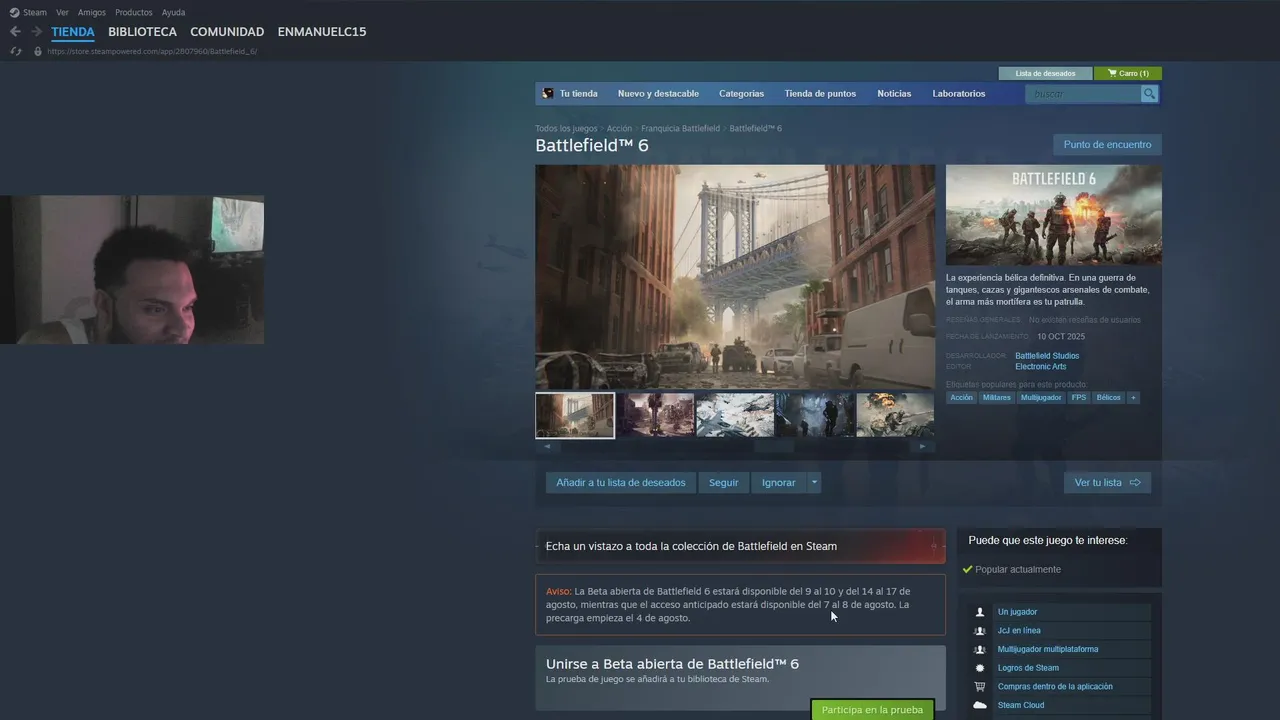This screenshot has width=1280, height=720.
Task: Click the FPS tag
Action: pyautogui.click(x=1079, y=398)
